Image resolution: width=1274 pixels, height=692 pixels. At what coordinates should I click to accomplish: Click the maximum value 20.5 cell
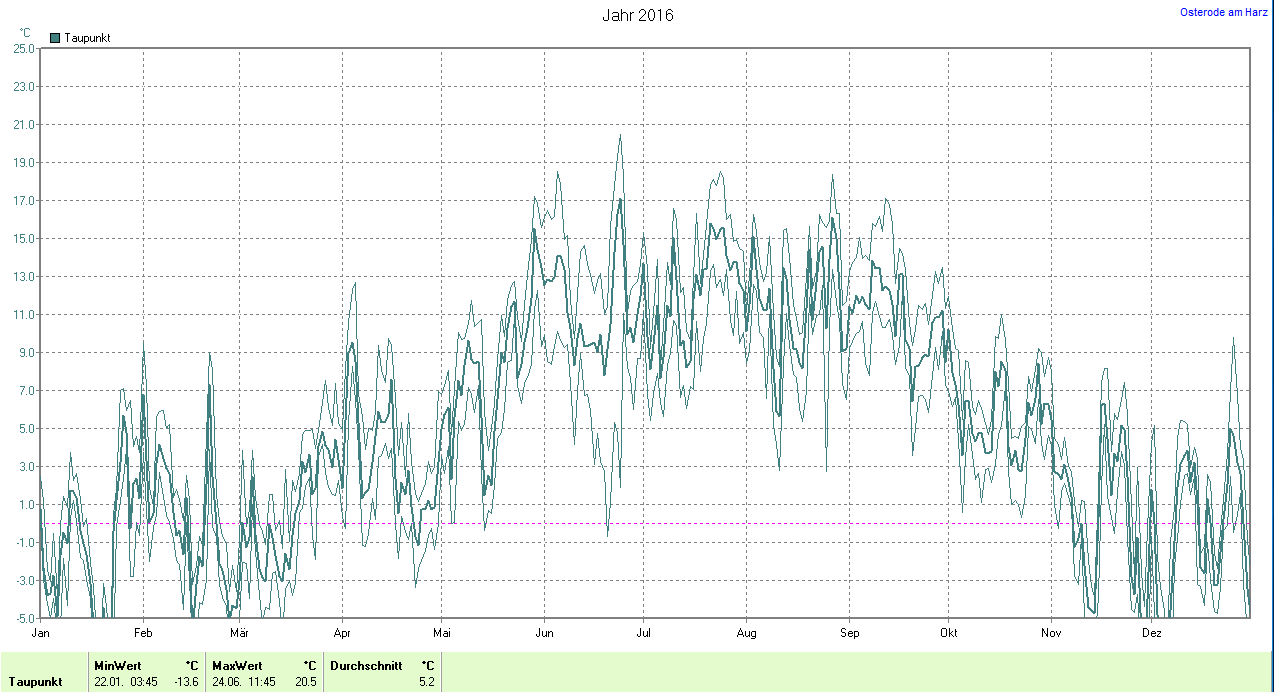pos(306,682)
